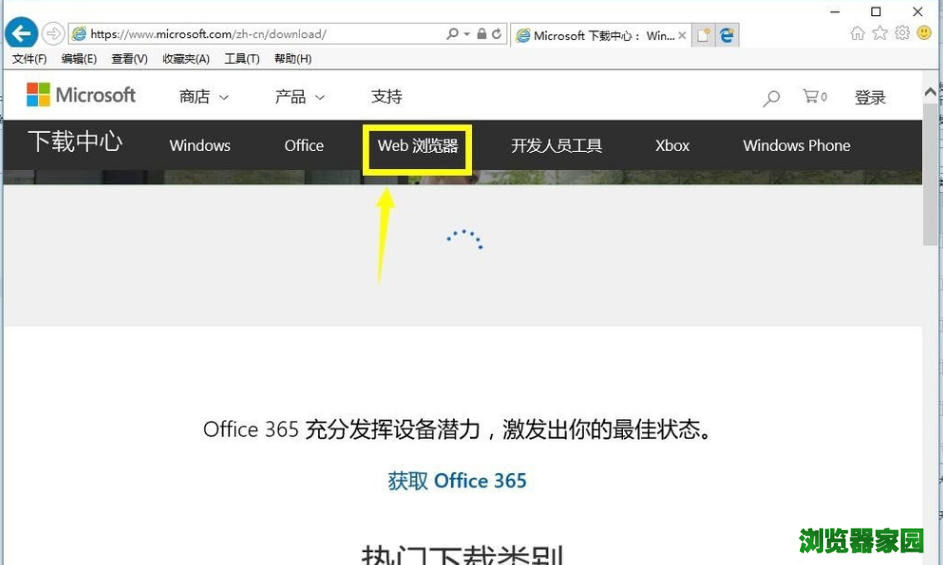Click the Microsoft site search magnifier

click(x=771, y=98)
